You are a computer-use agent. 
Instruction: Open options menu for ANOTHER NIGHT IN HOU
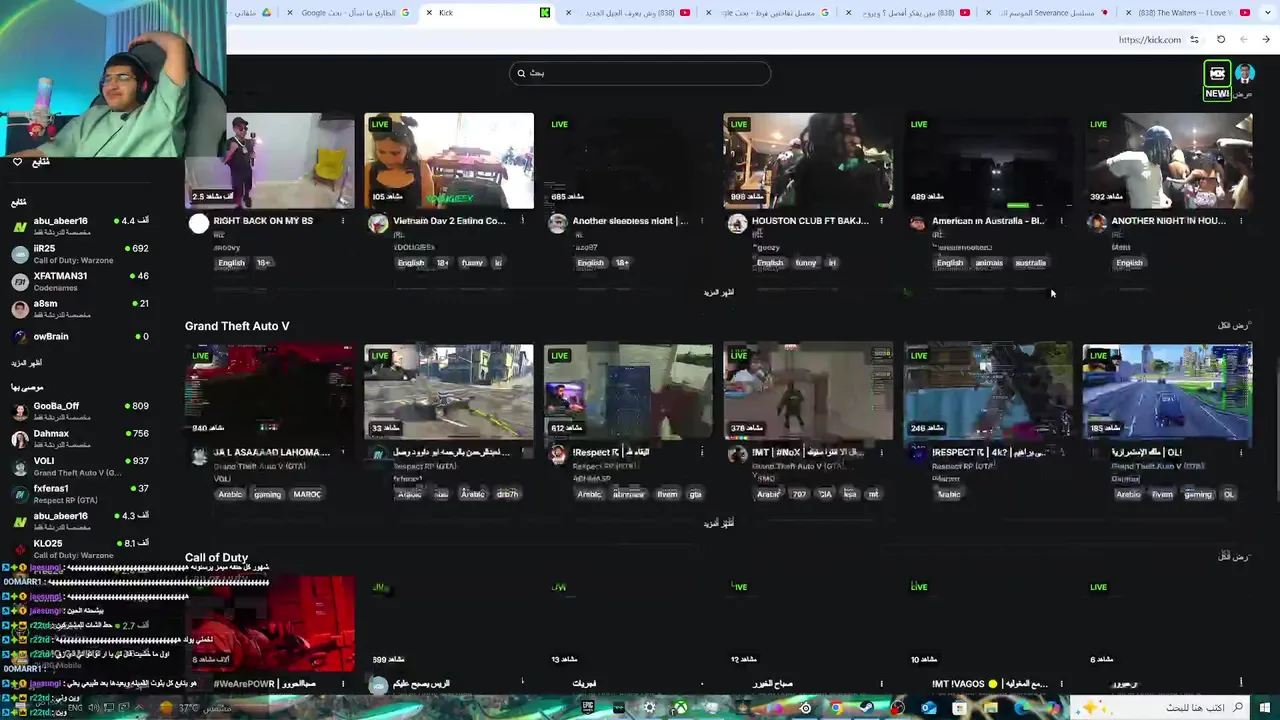click(x=1241, y=221)
